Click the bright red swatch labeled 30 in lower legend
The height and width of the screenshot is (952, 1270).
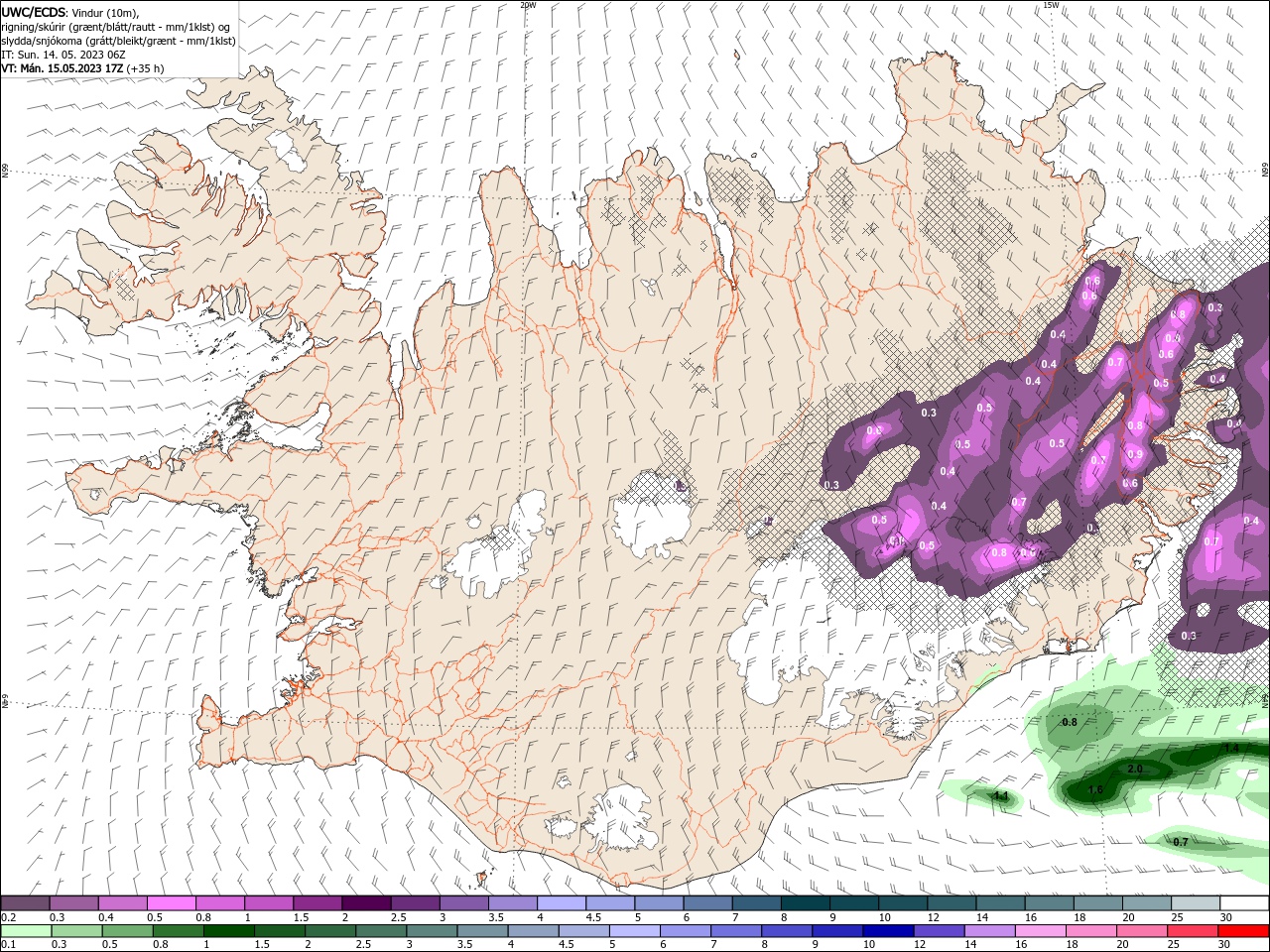coord(1243,931)
